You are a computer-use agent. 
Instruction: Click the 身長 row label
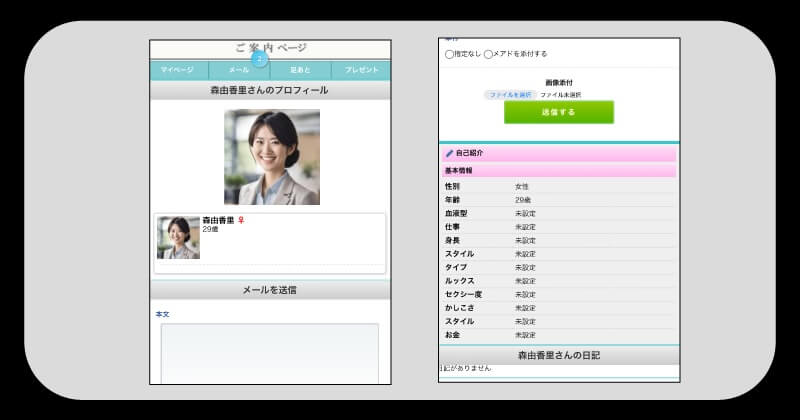[x=452, y=240]
